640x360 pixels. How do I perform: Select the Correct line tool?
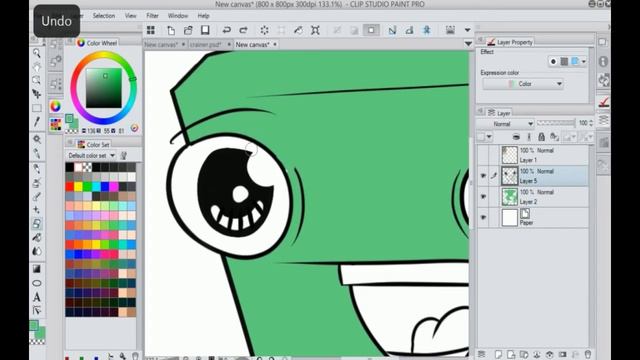37,311
